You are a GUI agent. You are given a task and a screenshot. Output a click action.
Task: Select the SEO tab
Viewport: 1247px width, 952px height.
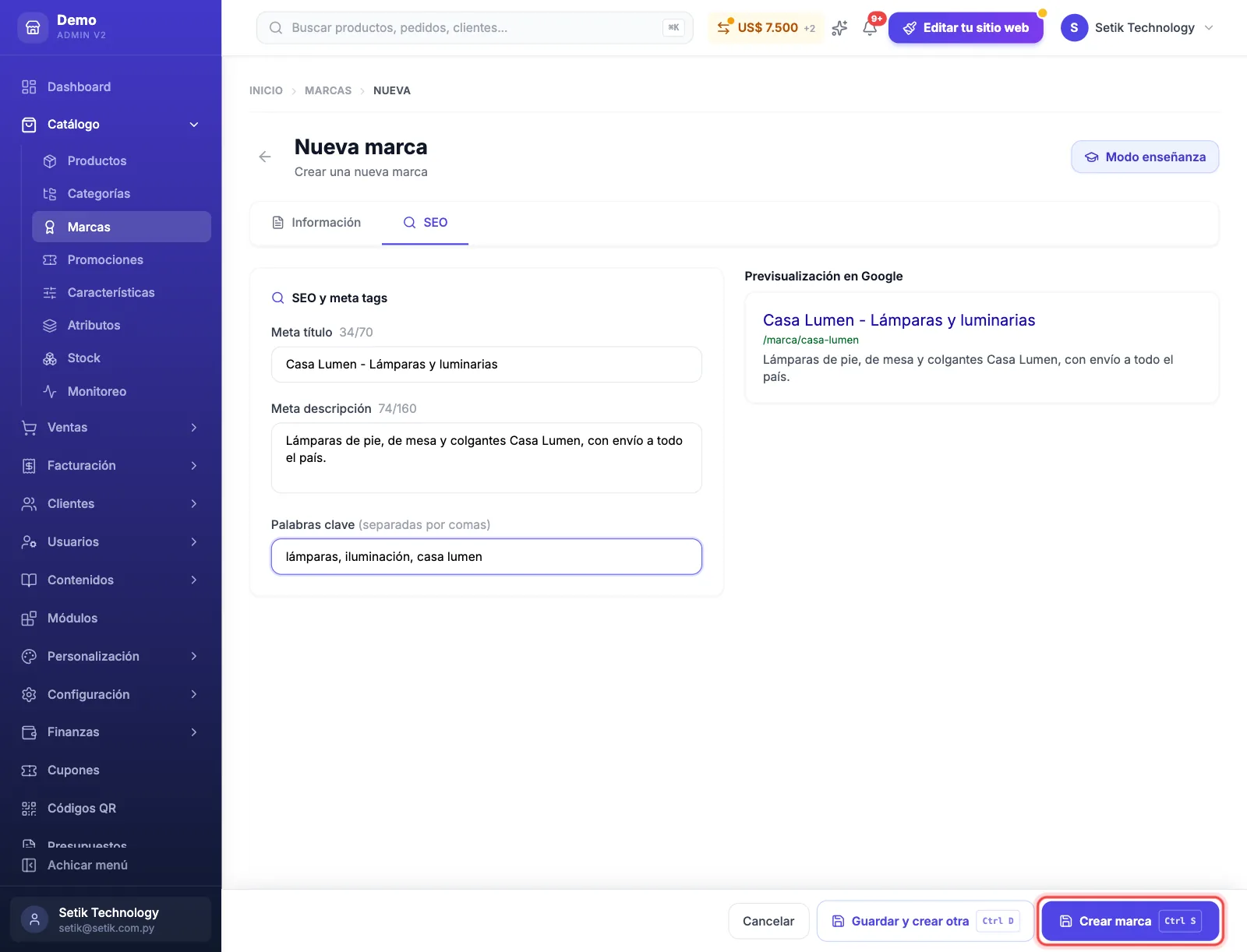coord(425,223)
